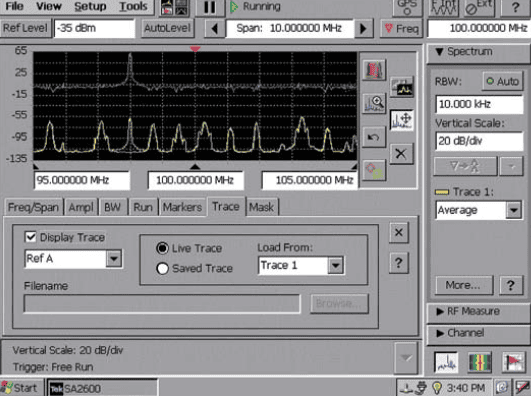
Task: Click the red waveform icon beside graph
Action: [x=374, y=70]
